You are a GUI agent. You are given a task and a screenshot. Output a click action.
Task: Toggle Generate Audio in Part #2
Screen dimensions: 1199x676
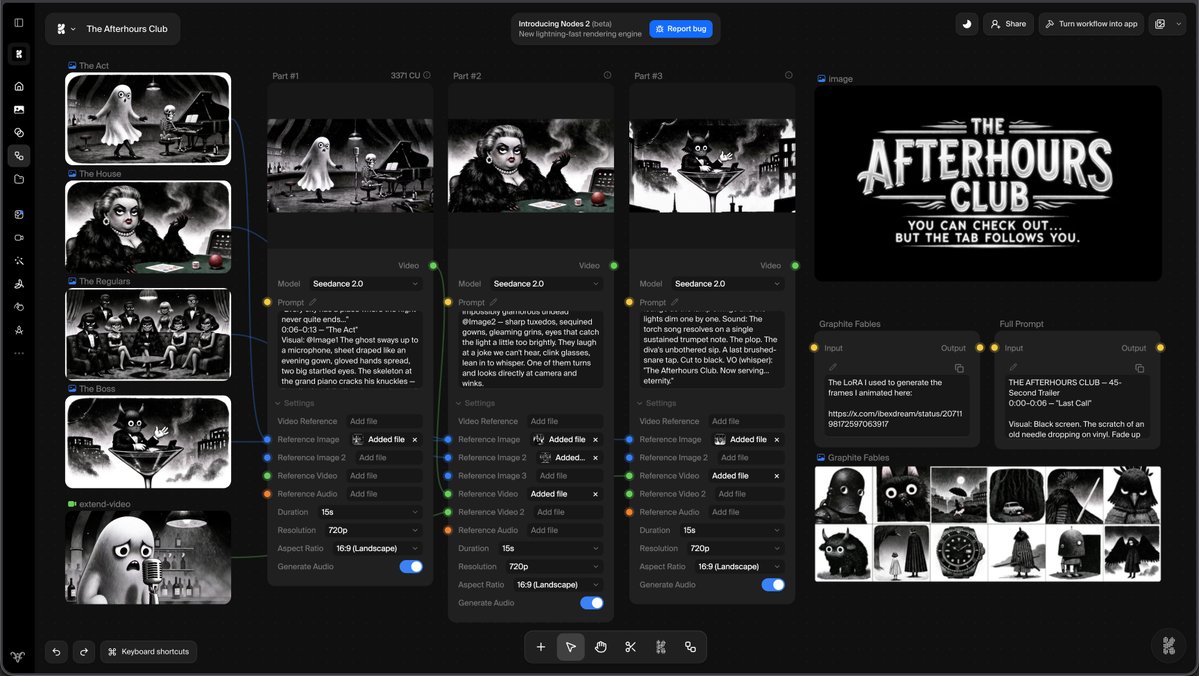592,603
